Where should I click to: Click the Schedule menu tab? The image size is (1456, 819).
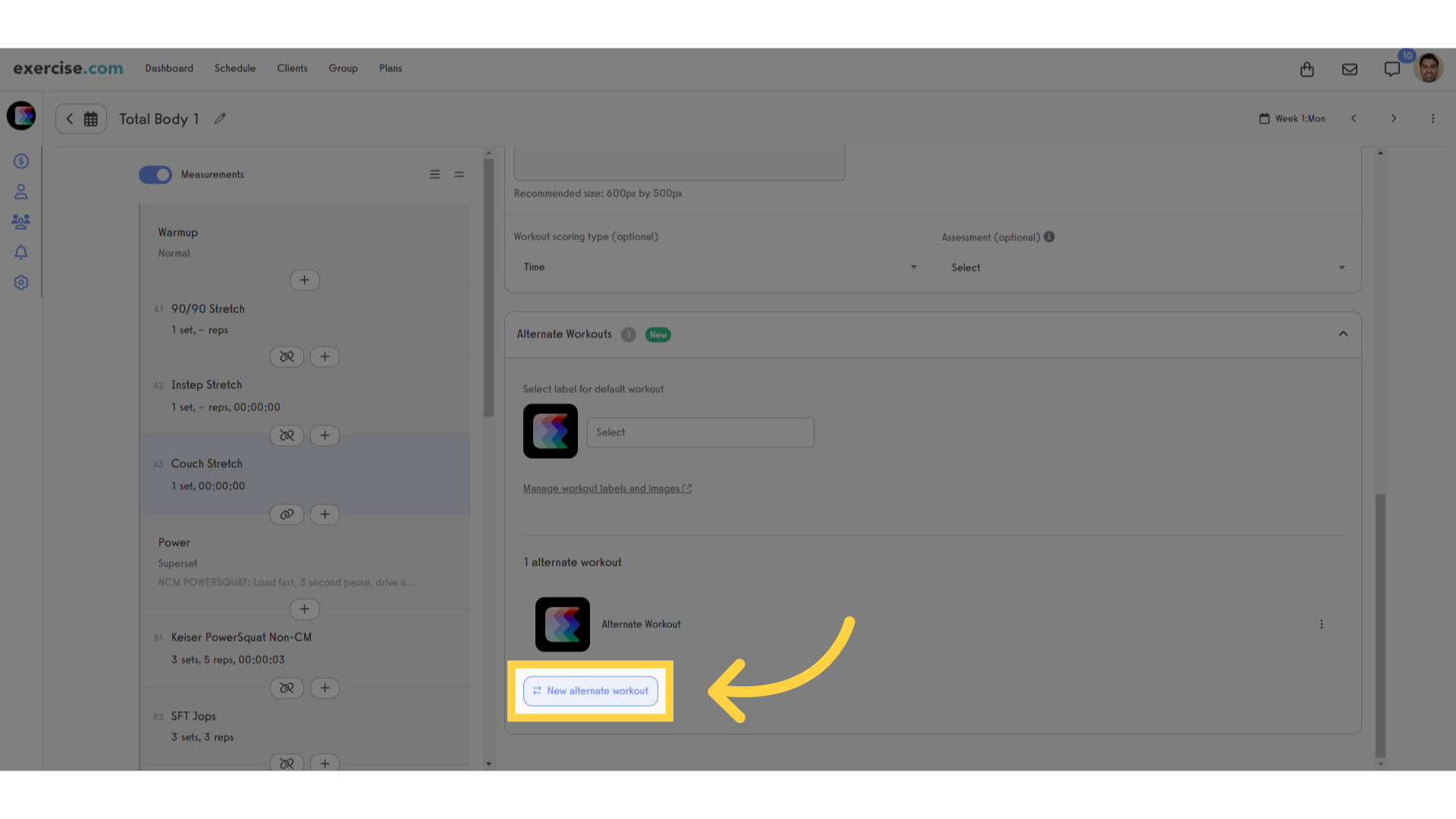click(x=235, y=68)
